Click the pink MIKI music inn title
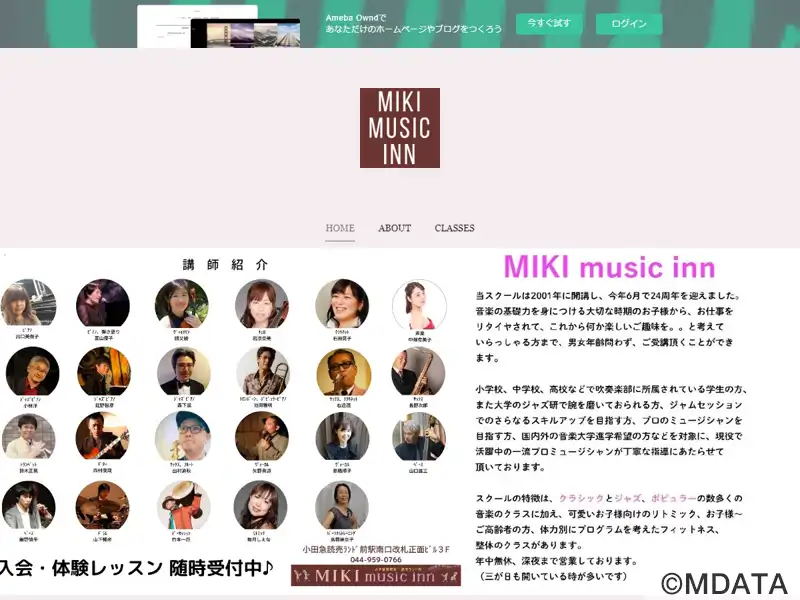The image size is (800, 600). [x=609, y=266]
